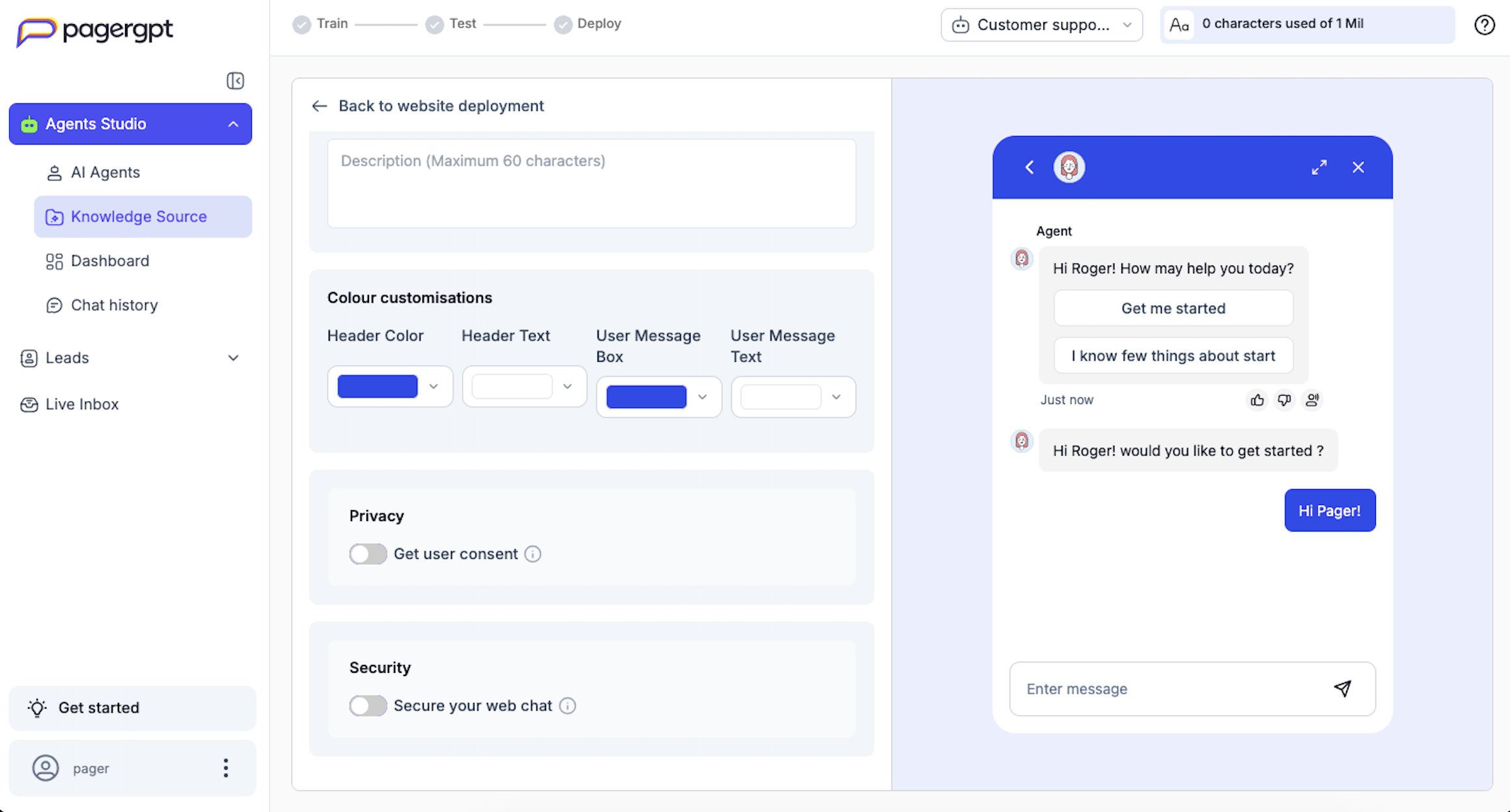Image resolution: width=1510 pixels, height=812 pixels.
Task: Open Header Text color dropdown
Action: coord(567,386)
